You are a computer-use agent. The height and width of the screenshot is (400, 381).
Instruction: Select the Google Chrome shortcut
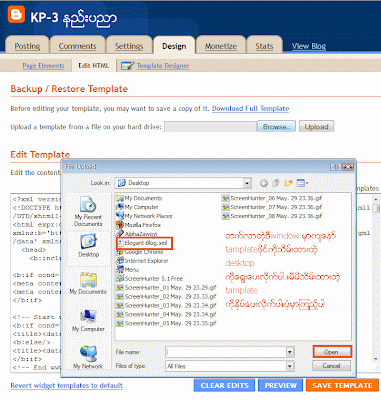140,252
